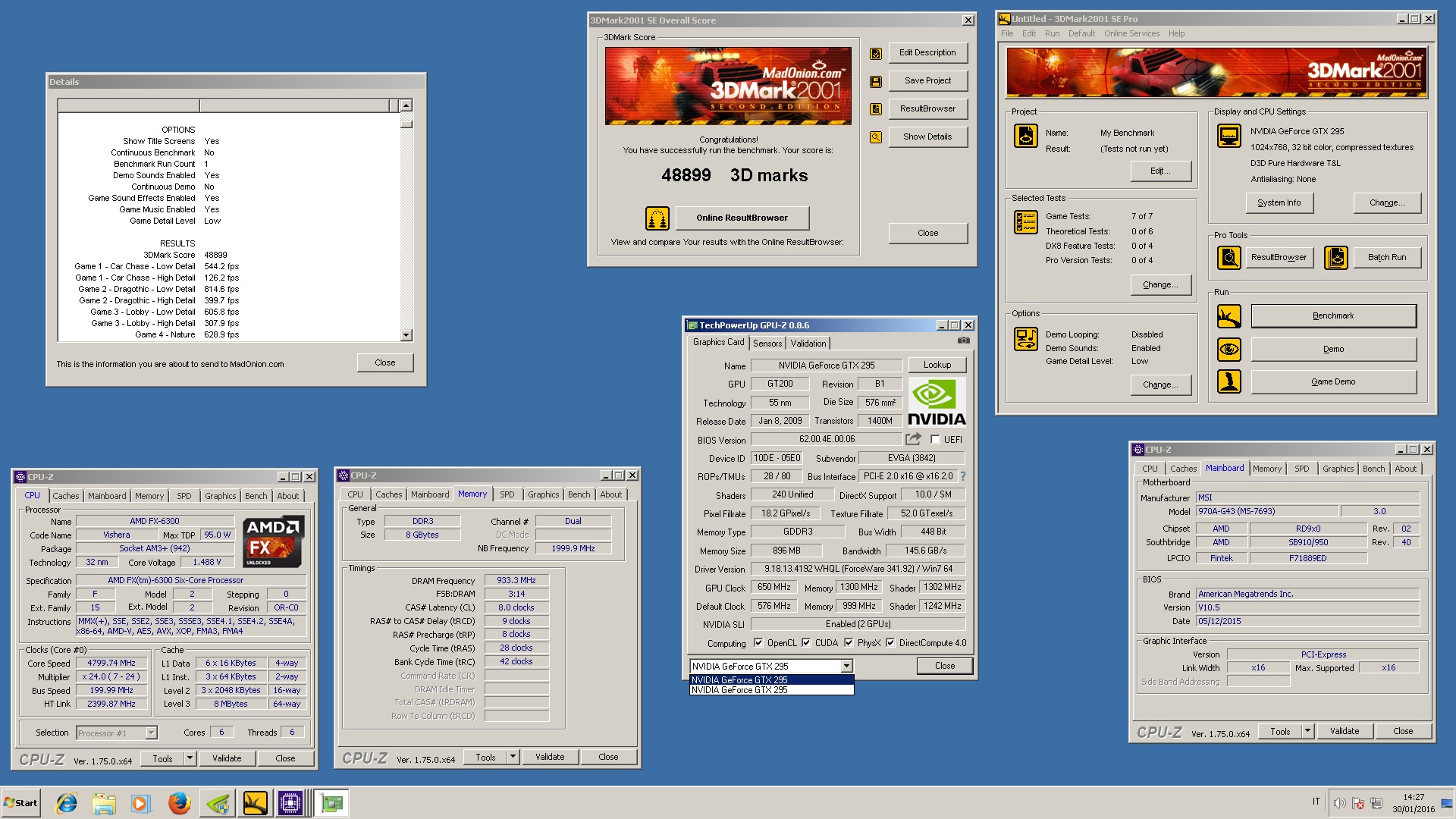The height and width of the screenshot is (819, 1456).
Task: Toggle the OpenCL checkbox
Action: point(758,643)
